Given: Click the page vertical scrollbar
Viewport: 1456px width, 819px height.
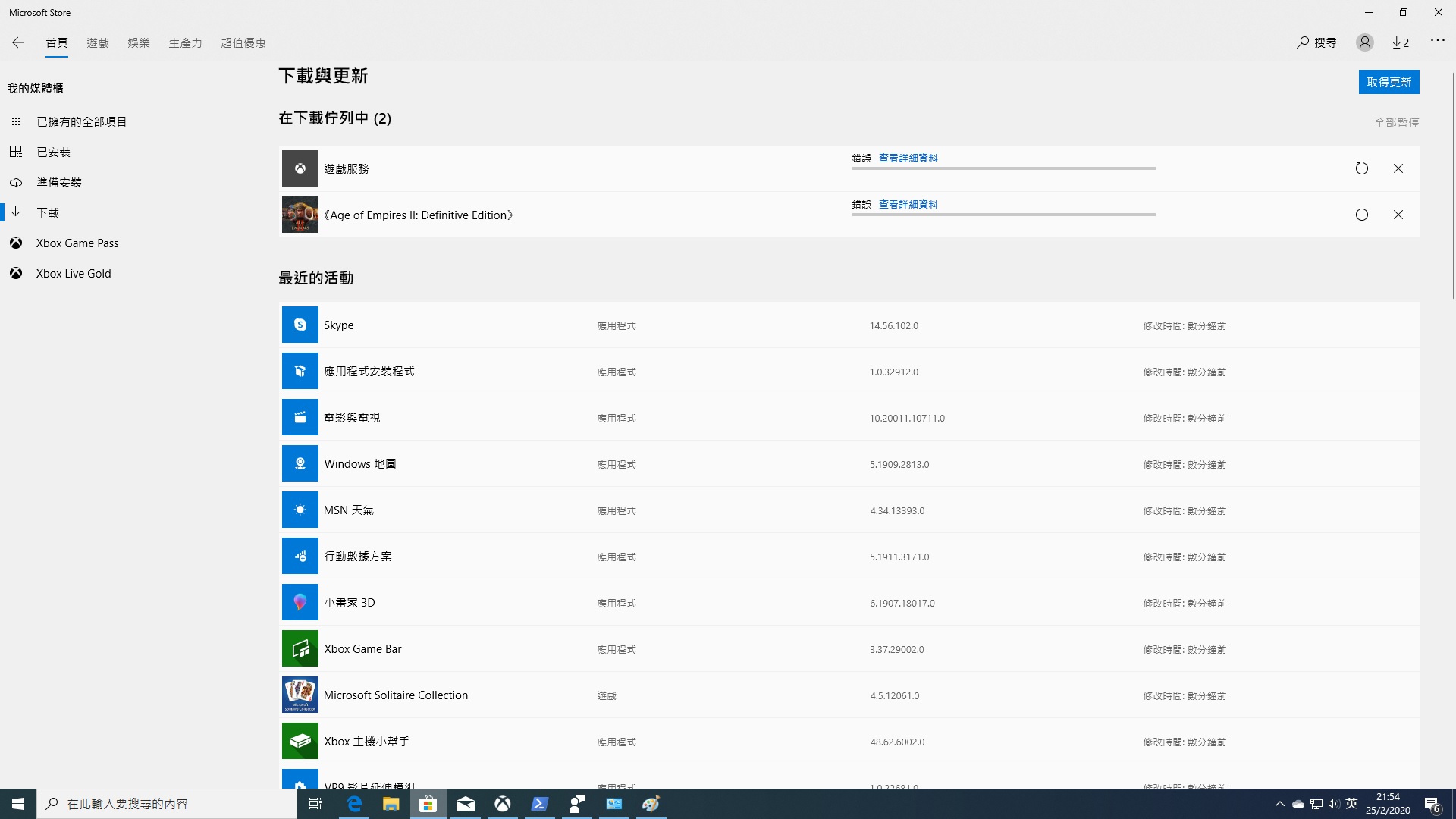Looking at the screenshot, I should click(1452, 186).
